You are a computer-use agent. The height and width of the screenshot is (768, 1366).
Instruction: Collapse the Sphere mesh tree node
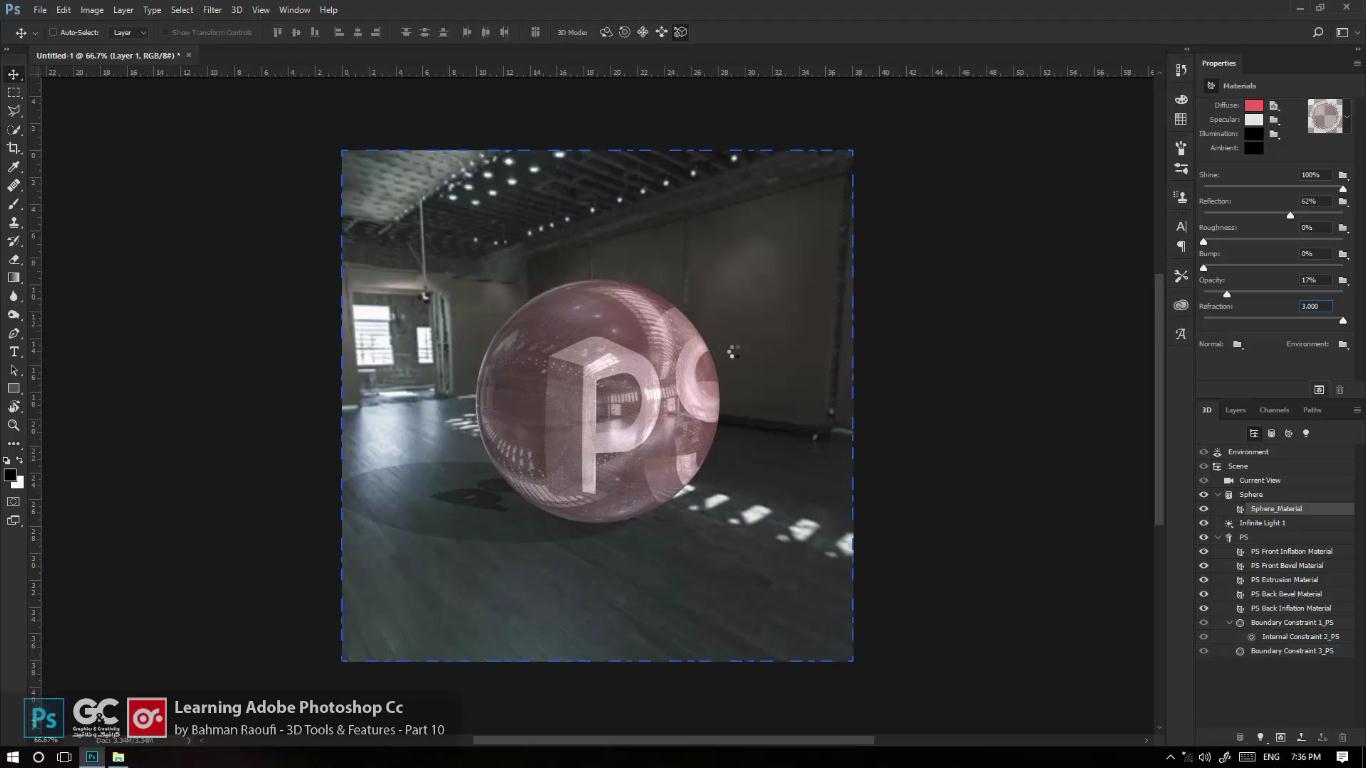1218,494
